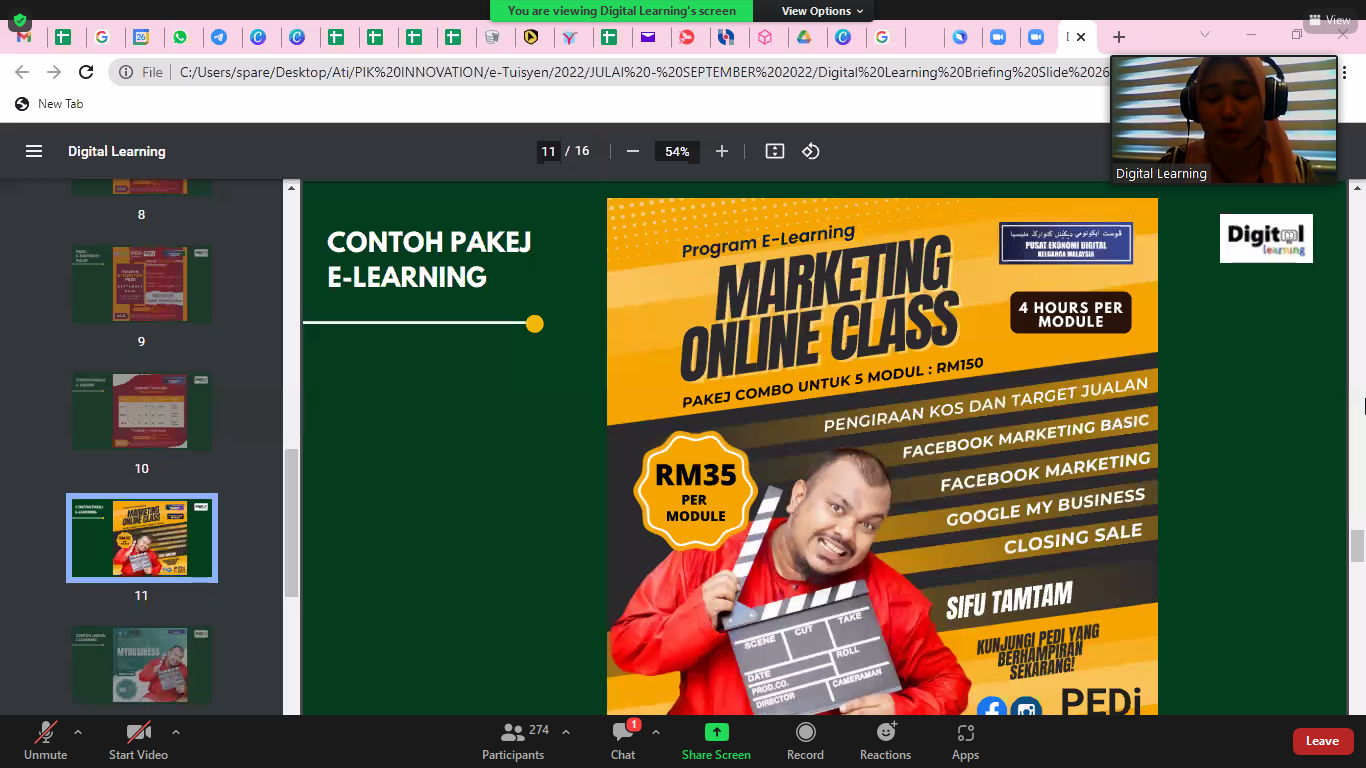Click the PDF page number field

tap(548, 152)
